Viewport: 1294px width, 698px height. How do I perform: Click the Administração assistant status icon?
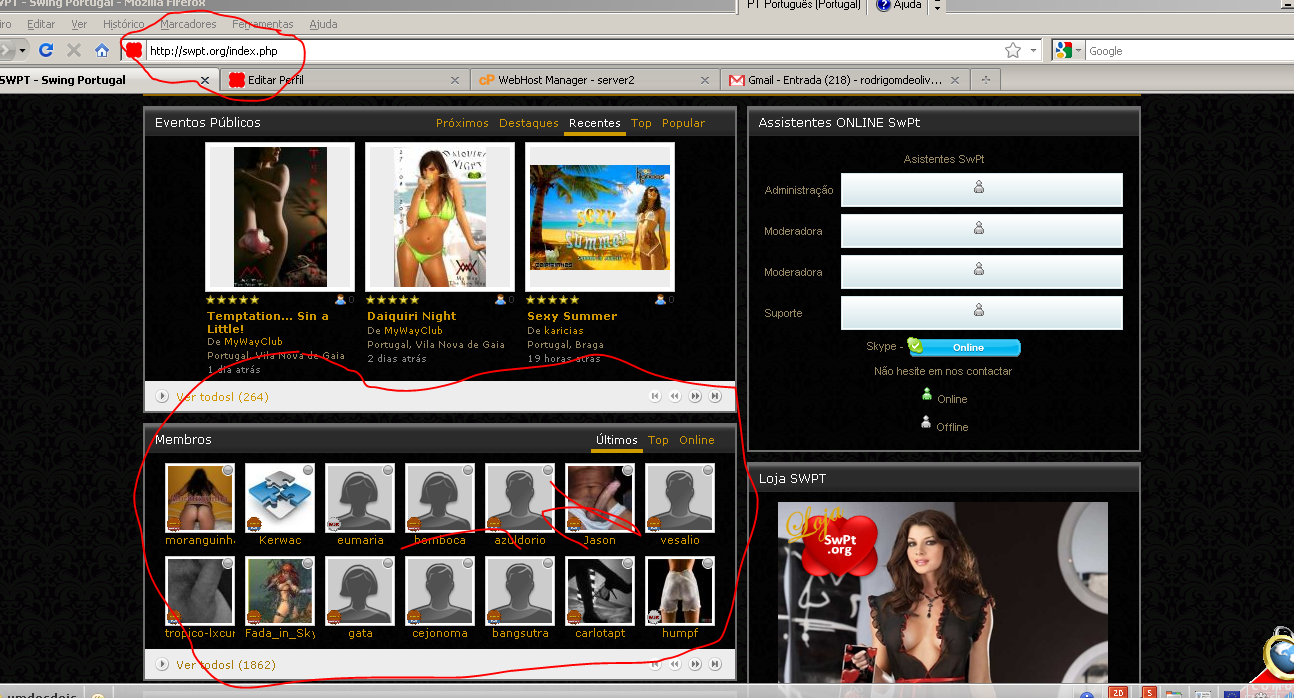click(x=979, y=187)
